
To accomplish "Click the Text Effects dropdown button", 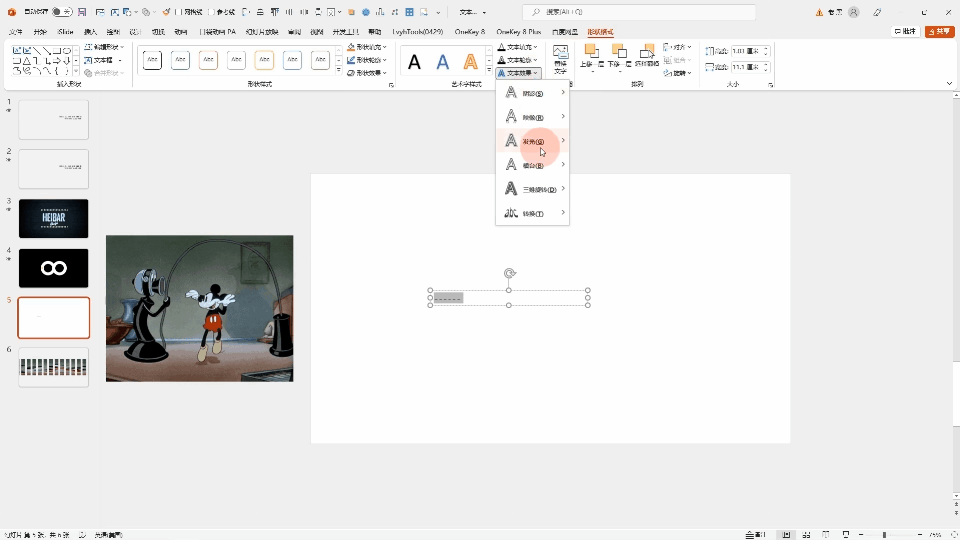I will pyautogui.click(x=518, y=73).
